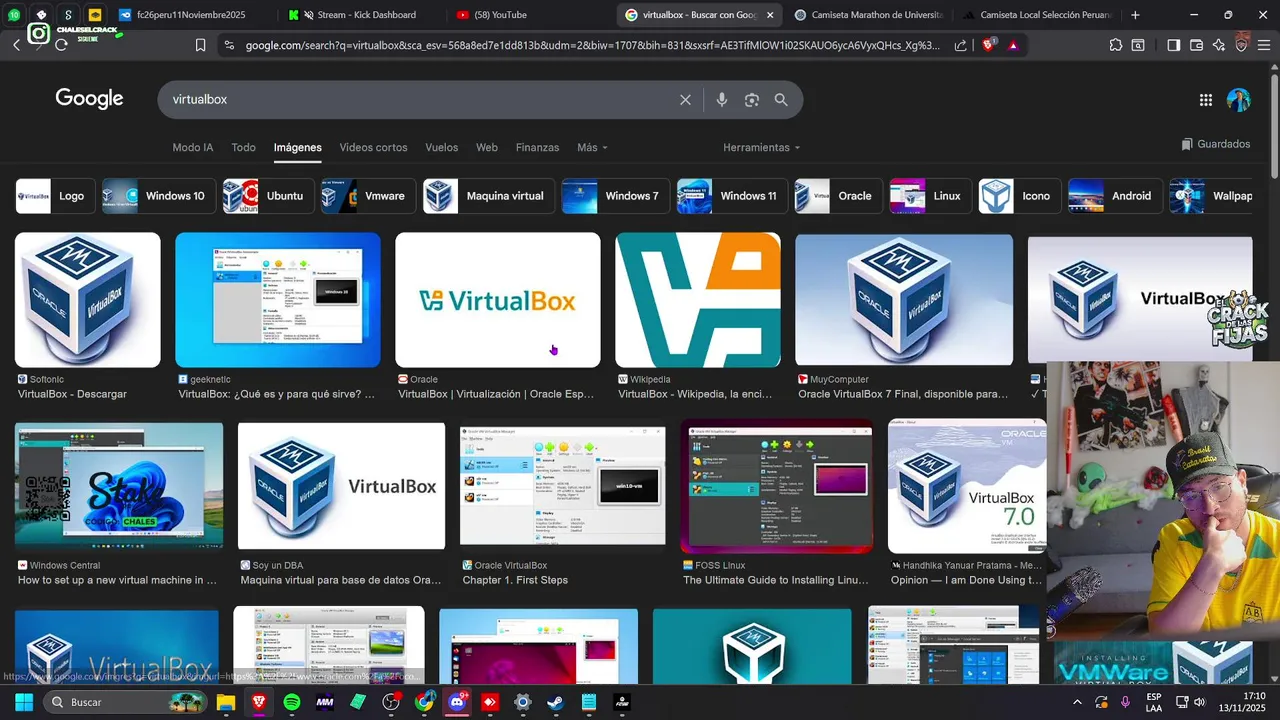
Task: Start voice search with the microphone icon
Action: click(721, 100)
